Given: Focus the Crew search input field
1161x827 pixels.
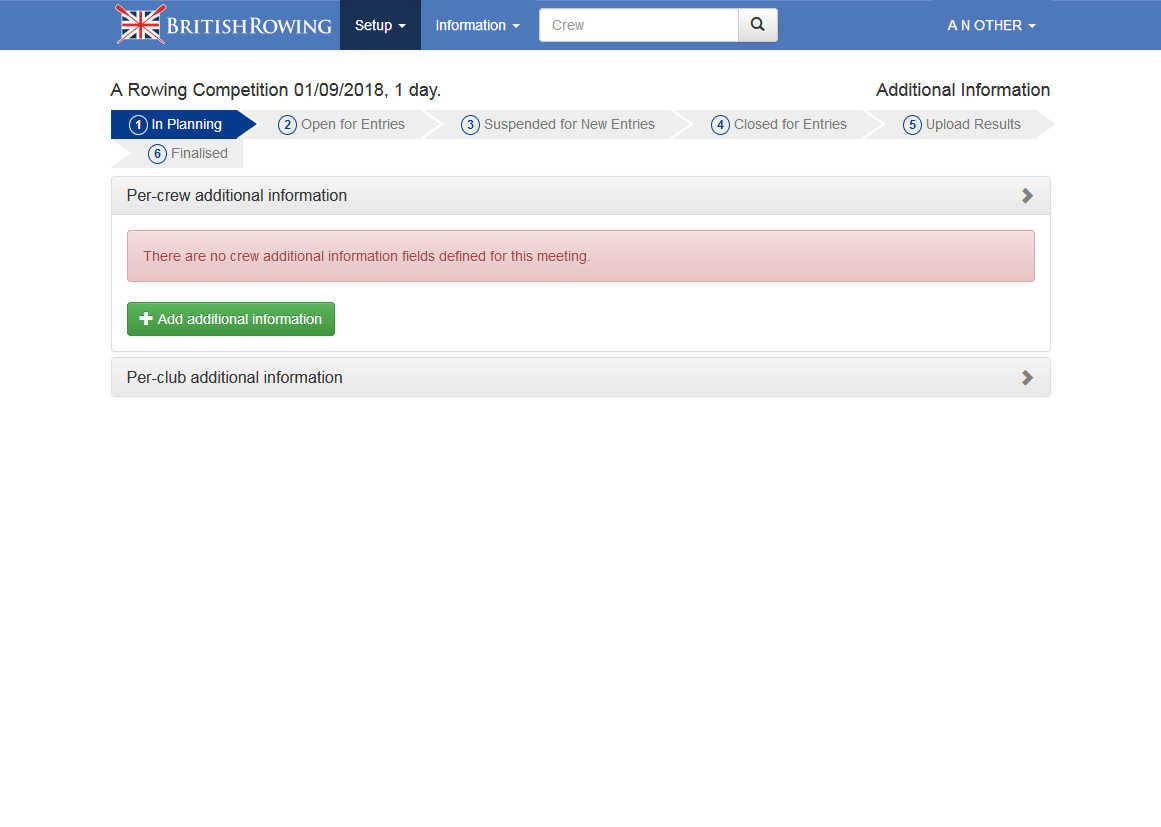Looking at the screenshot, I should (638, 25).
